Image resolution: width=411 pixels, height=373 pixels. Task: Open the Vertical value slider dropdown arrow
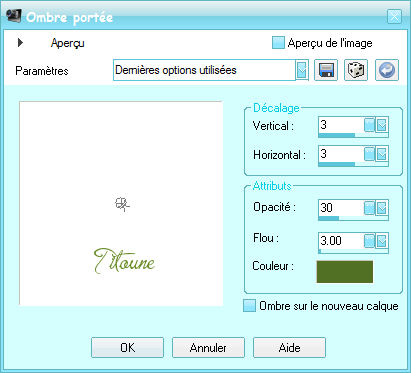click(x=382, y=125)
